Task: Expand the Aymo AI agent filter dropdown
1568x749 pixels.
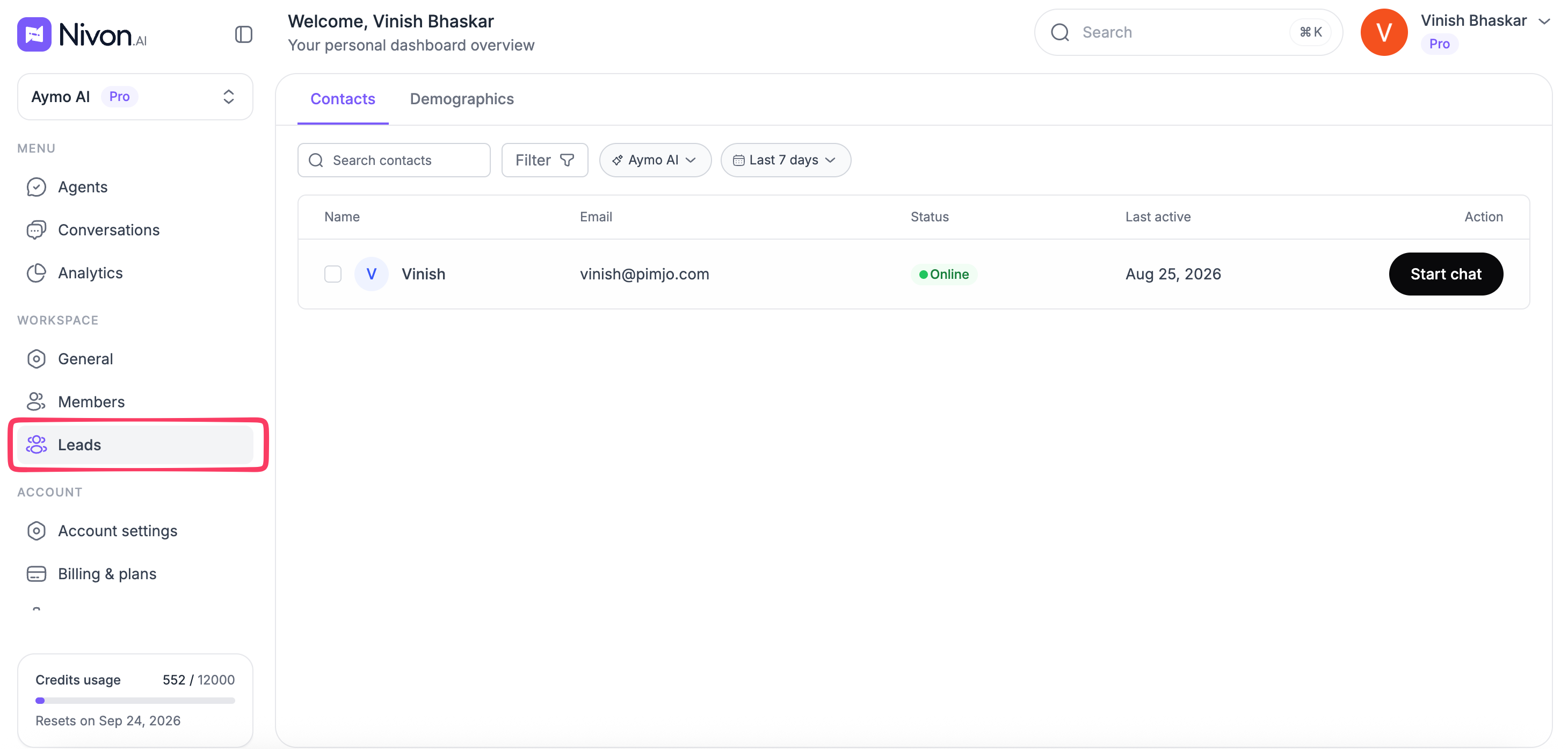Action: click(x=655, y=160)
